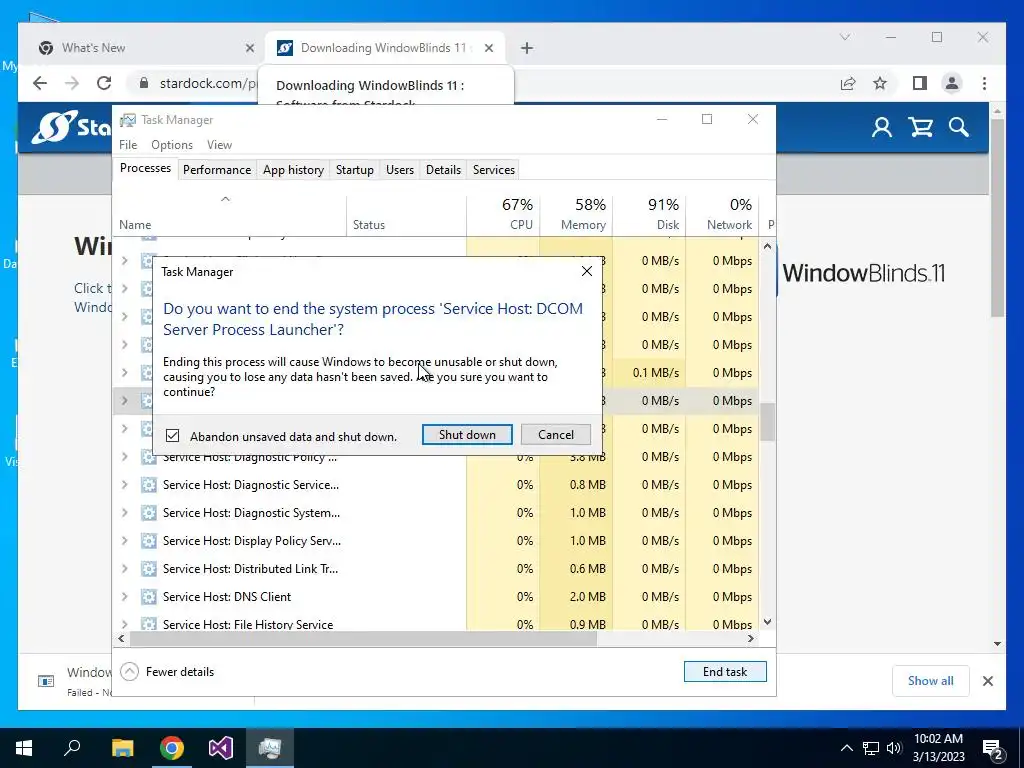1024x768 pixels.
Task: Switch to the Details tab
Action: pos(443,170)
